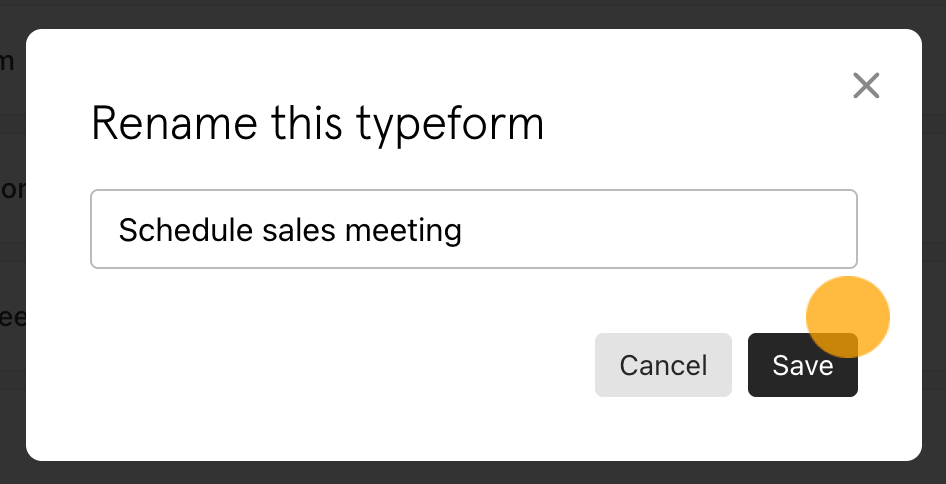Choose the gray Cancel button
Image resolution: width=946 pixels, height=484 pixels.
[663, 366]
